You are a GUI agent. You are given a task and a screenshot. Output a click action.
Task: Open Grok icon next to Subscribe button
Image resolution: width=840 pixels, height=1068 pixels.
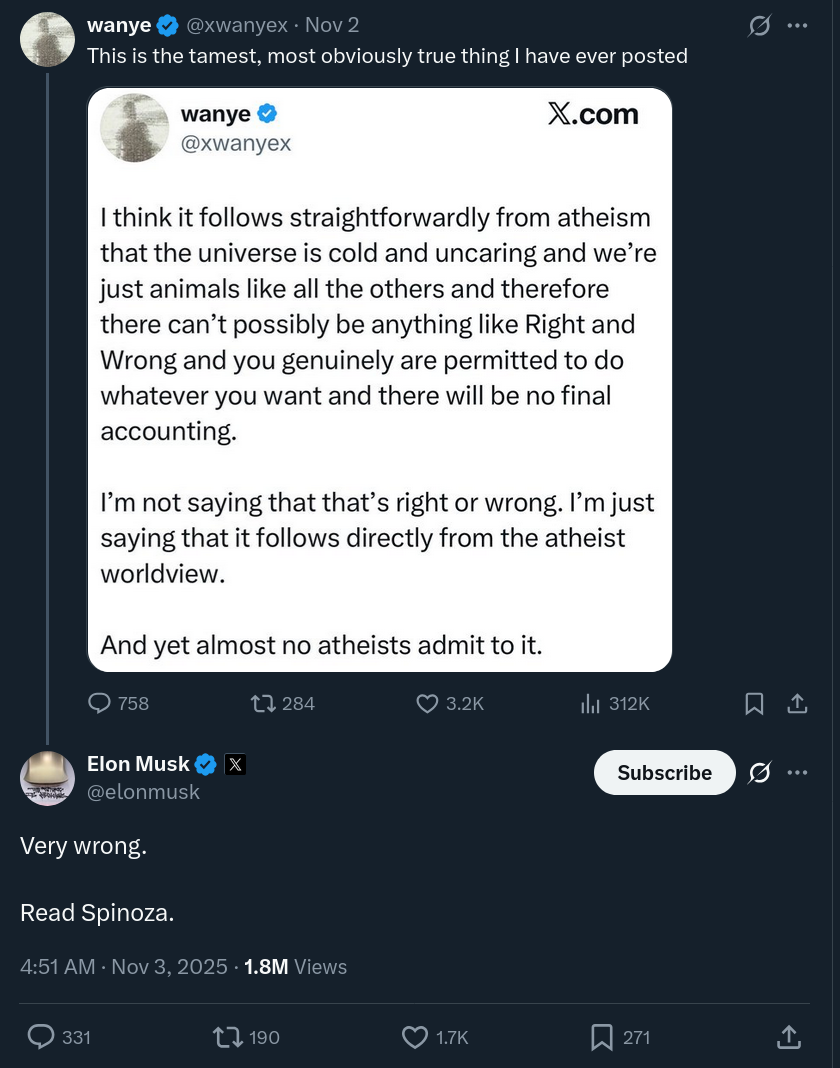(x=759, y=773)
